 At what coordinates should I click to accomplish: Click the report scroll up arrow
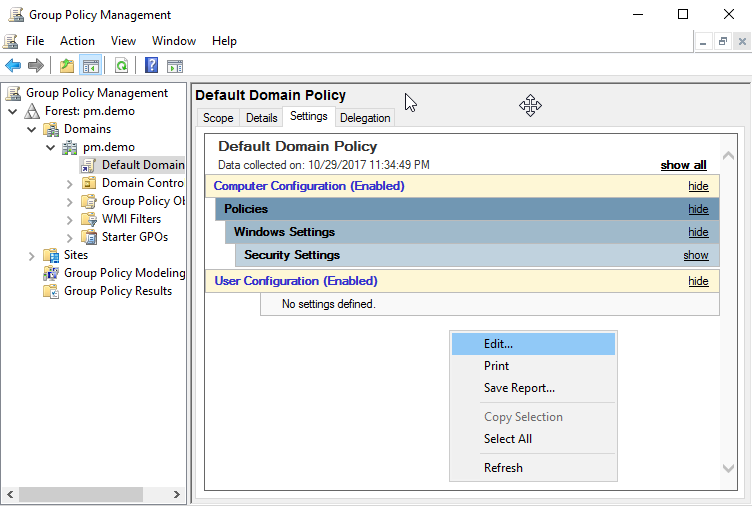(x=728, y=155)
